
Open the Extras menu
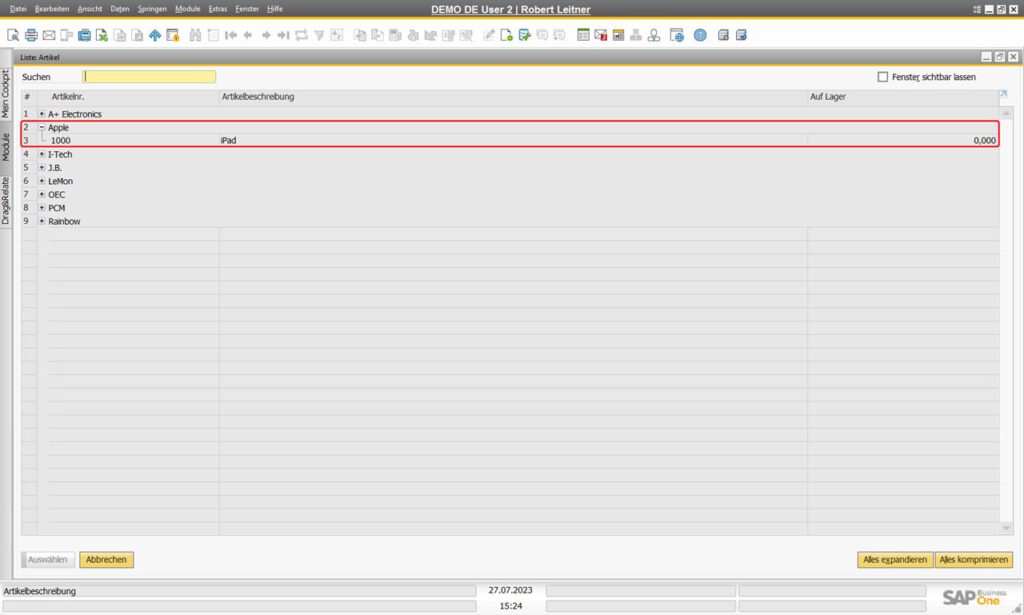point(217,9)
